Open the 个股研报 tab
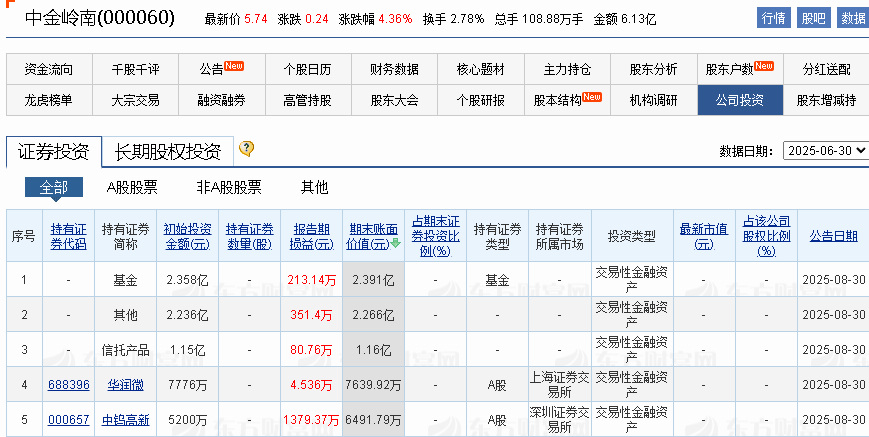869x437 pixels. 480,100
